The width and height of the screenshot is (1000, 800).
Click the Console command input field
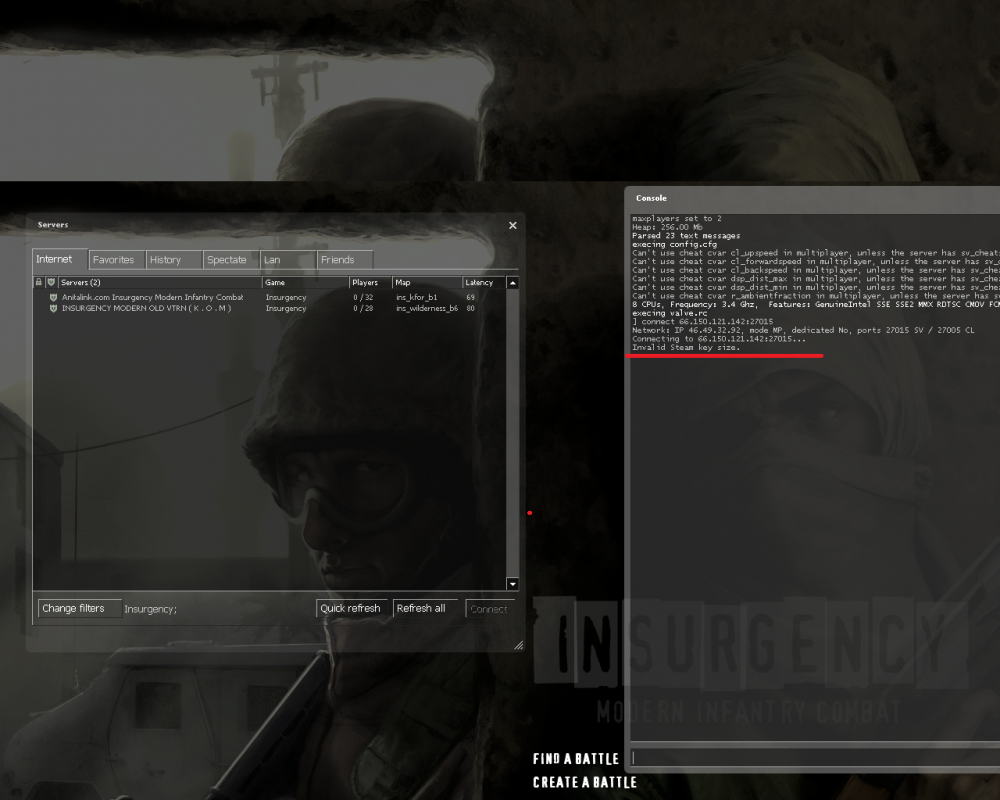[x=815, y=758]
